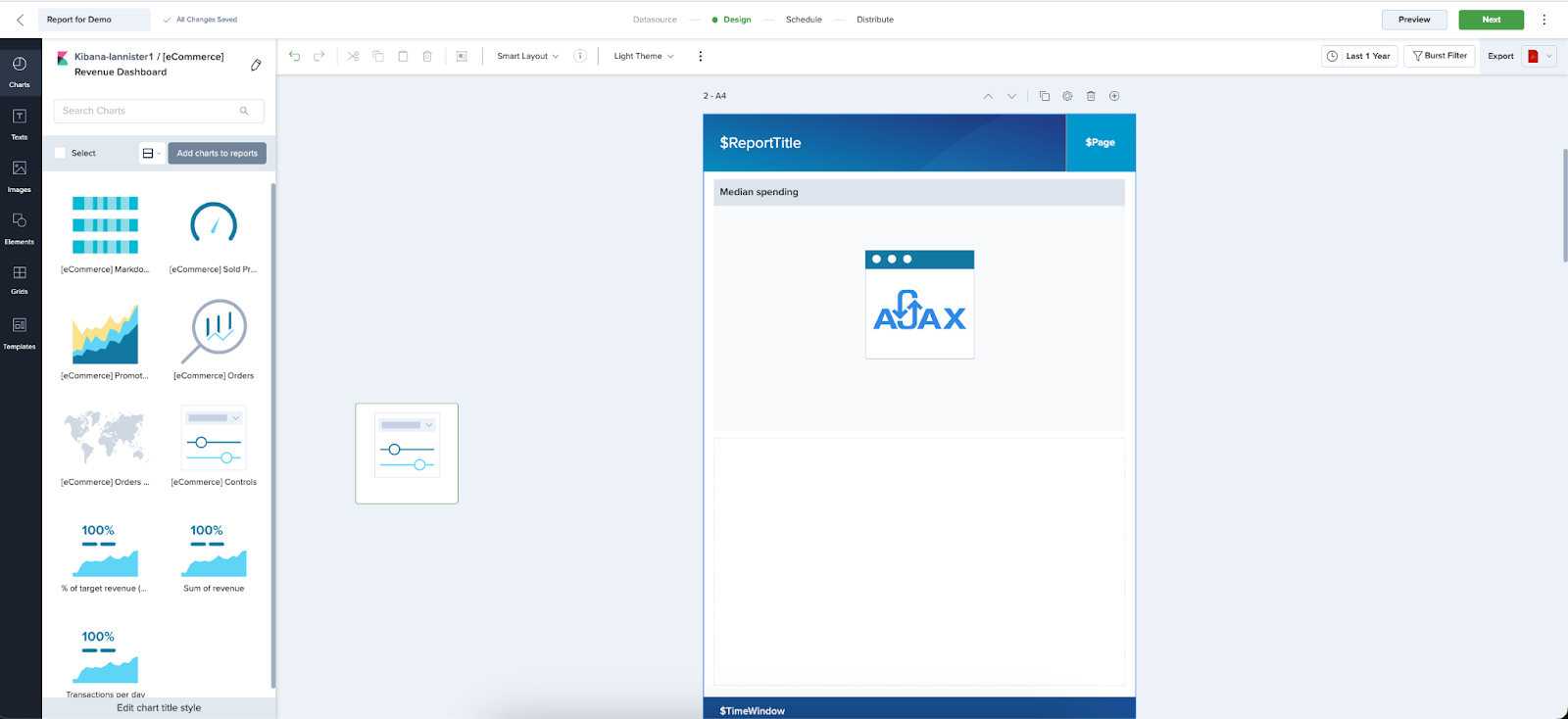Click the AJAX placeholder image in chart
1568x719 pixels.
tap(919, 305)
